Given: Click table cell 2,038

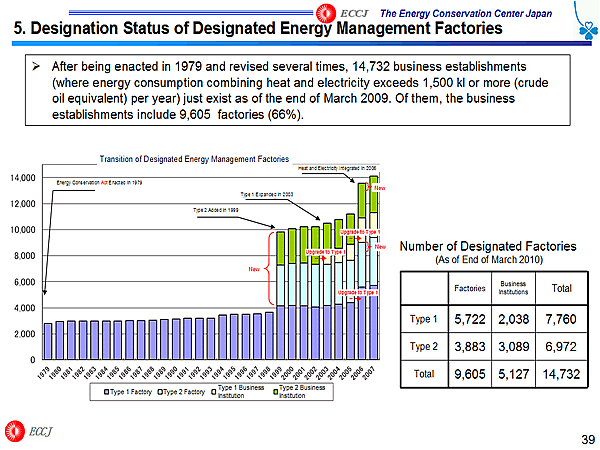Looking at the screenshot, I should tap(514, 319).
